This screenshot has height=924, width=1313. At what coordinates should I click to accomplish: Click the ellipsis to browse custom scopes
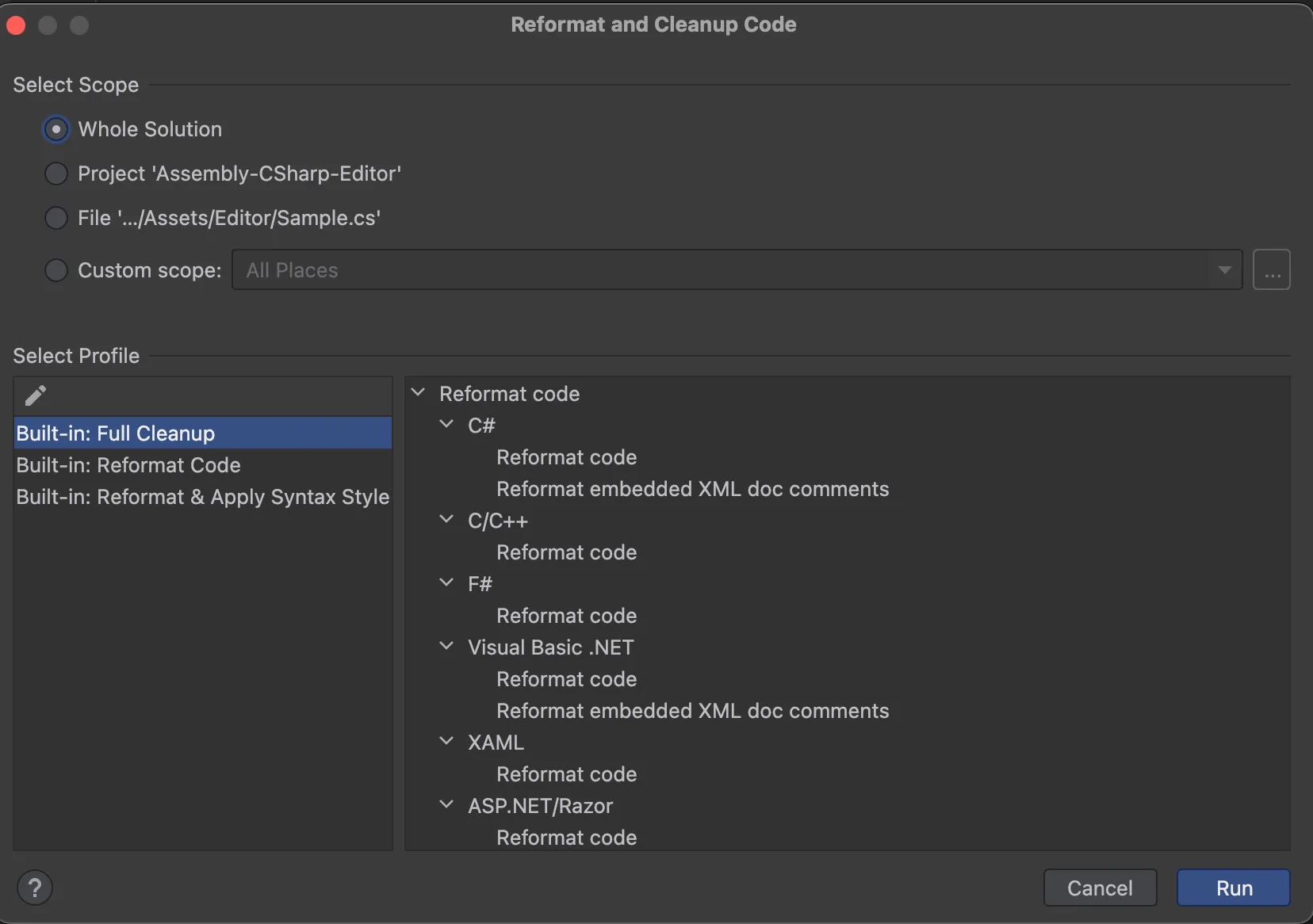tap(1273, 269)
